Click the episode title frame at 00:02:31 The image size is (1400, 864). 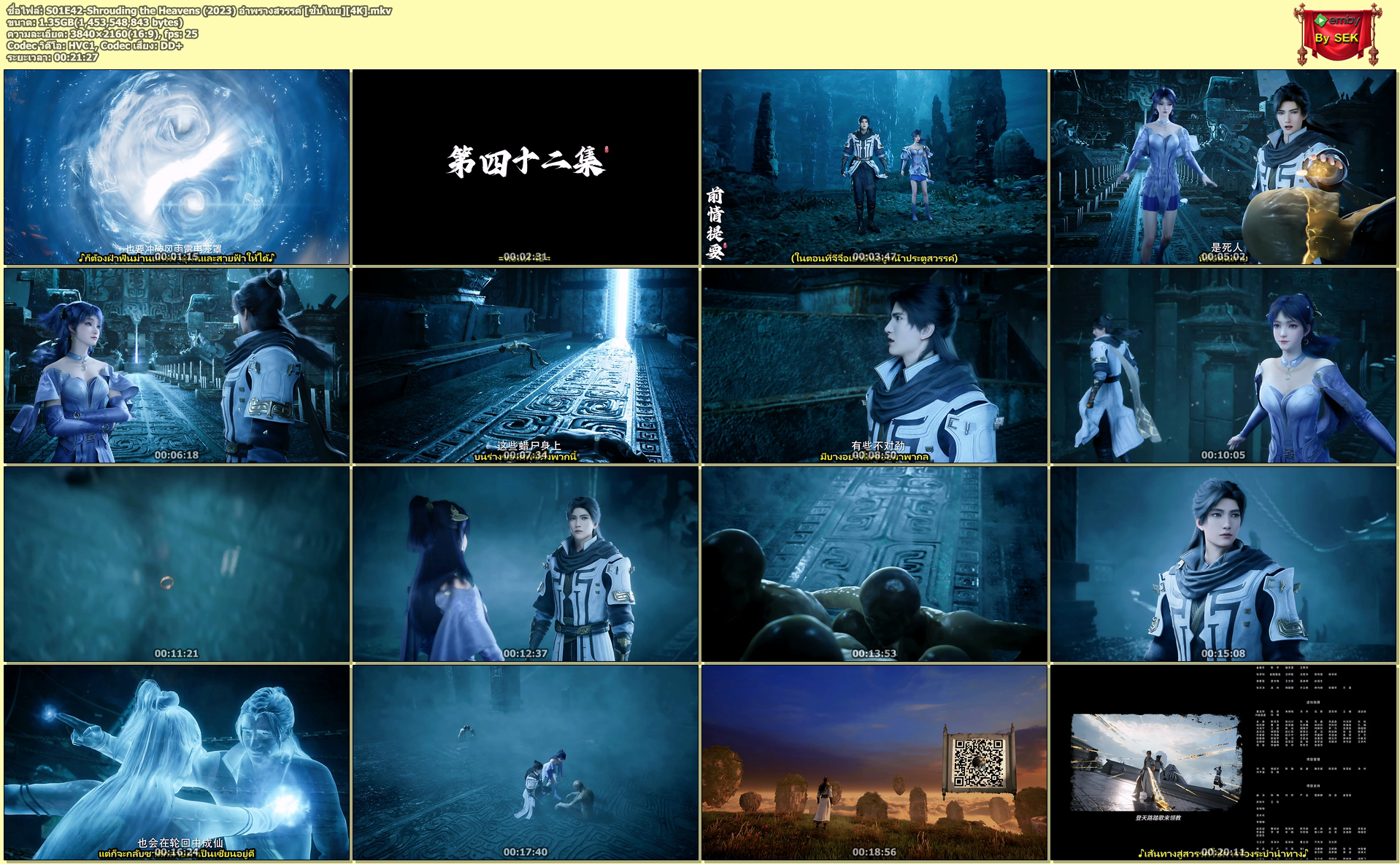pos(526,167)
